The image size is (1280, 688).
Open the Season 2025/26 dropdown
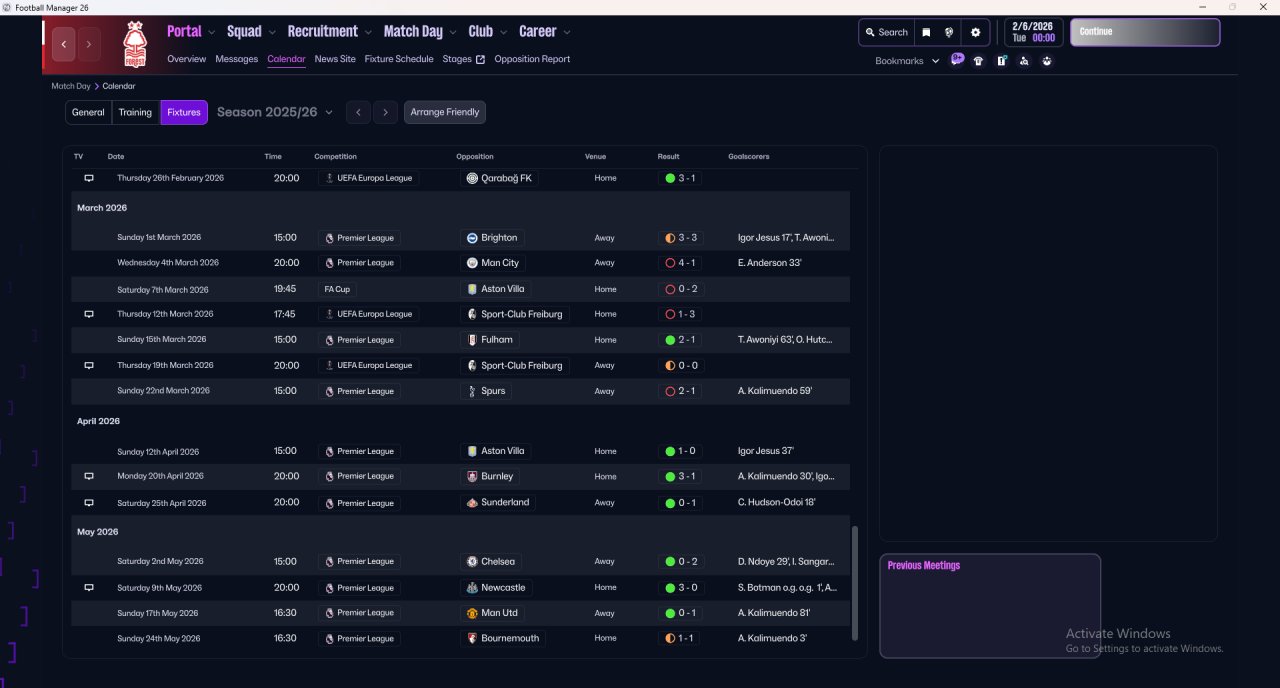[x=275, y=112]
